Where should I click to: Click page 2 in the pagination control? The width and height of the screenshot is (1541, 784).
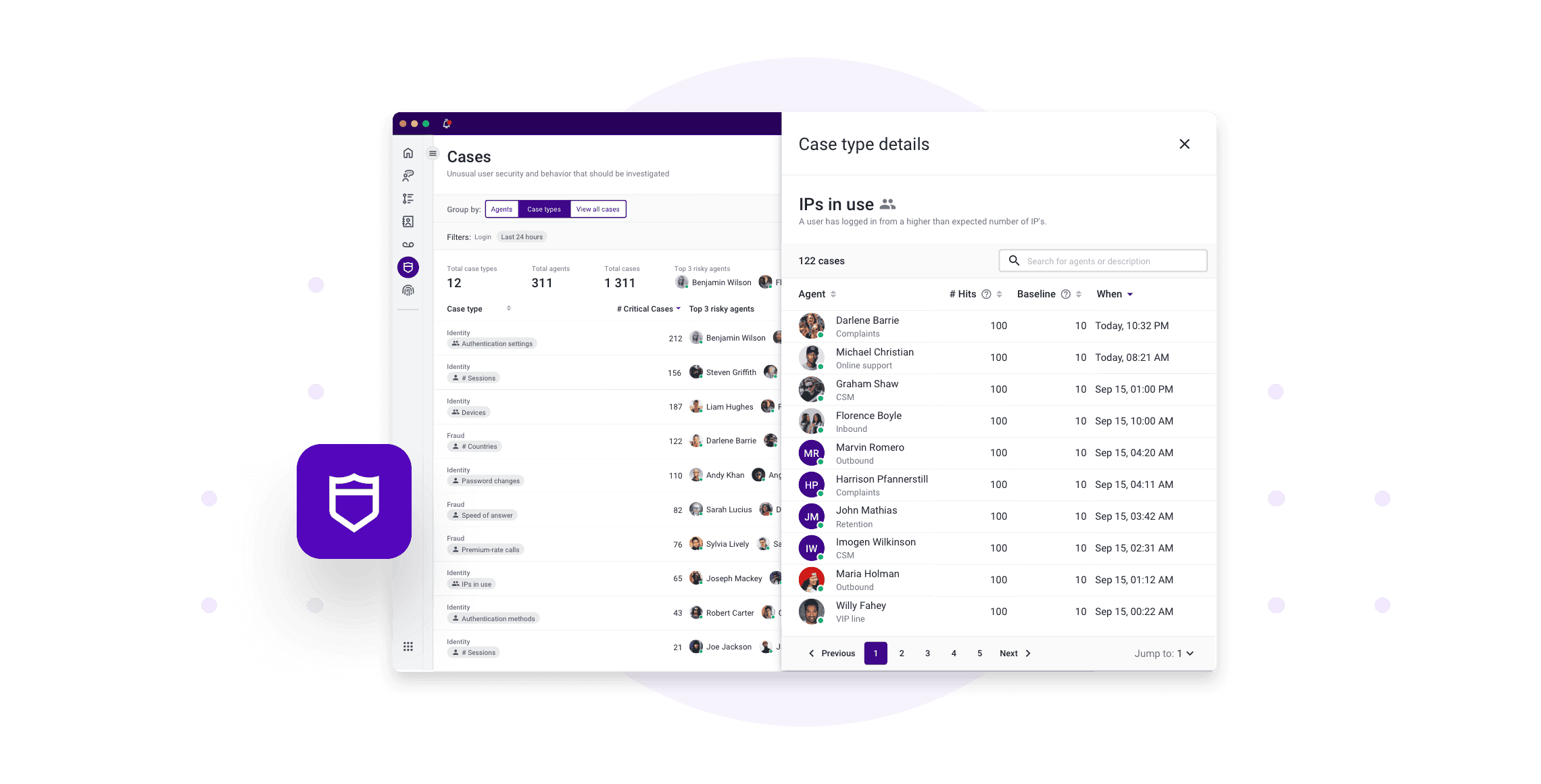(900, 653)
